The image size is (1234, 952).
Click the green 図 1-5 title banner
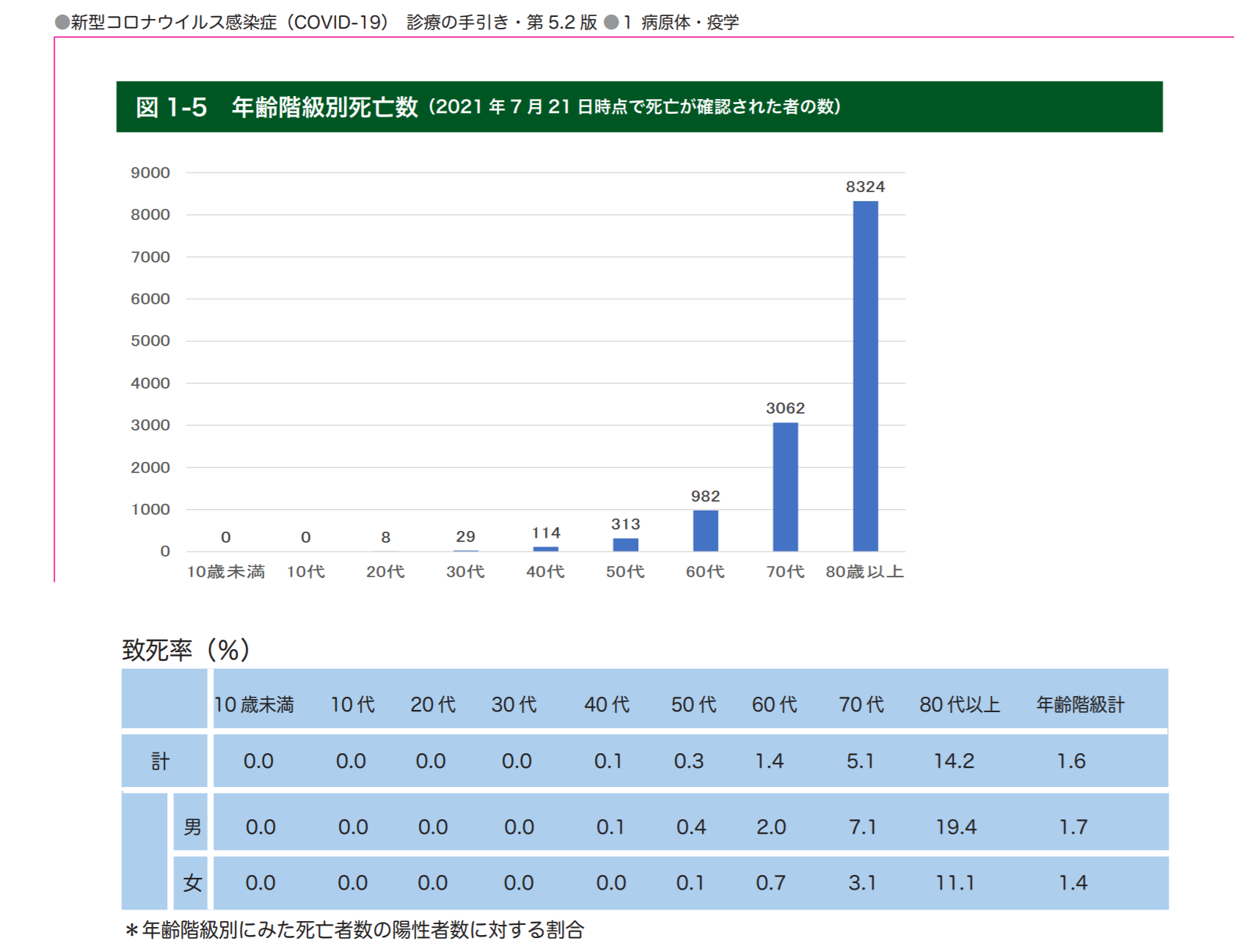coord(638,107)
